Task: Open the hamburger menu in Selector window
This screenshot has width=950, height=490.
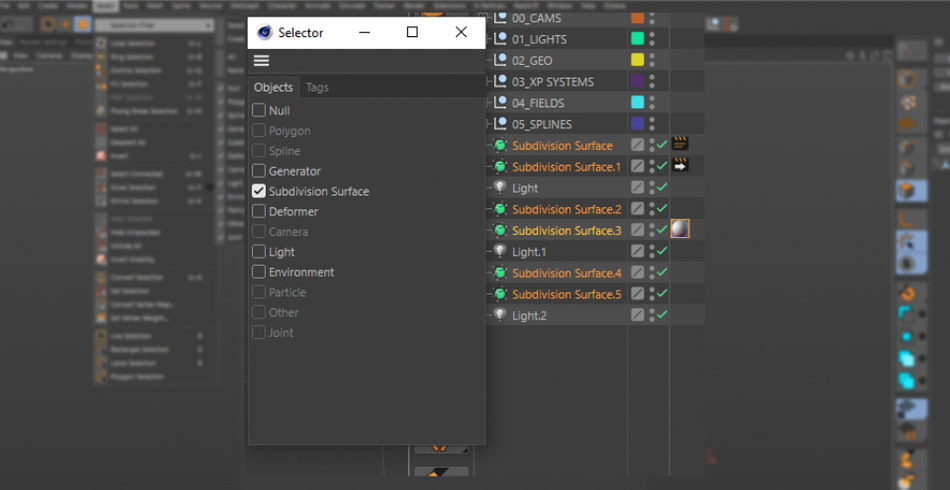Action: (x=261, y=61)
